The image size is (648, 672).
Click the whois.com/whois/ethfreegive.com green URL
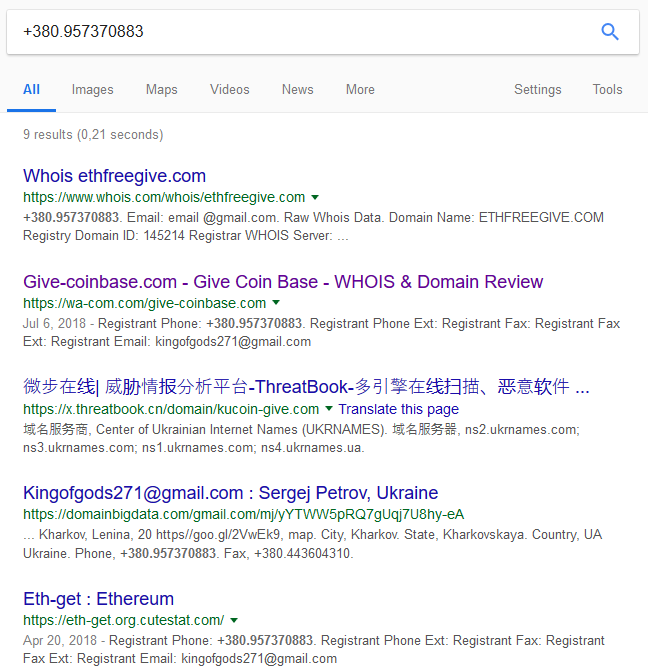[x=164, y=197]
